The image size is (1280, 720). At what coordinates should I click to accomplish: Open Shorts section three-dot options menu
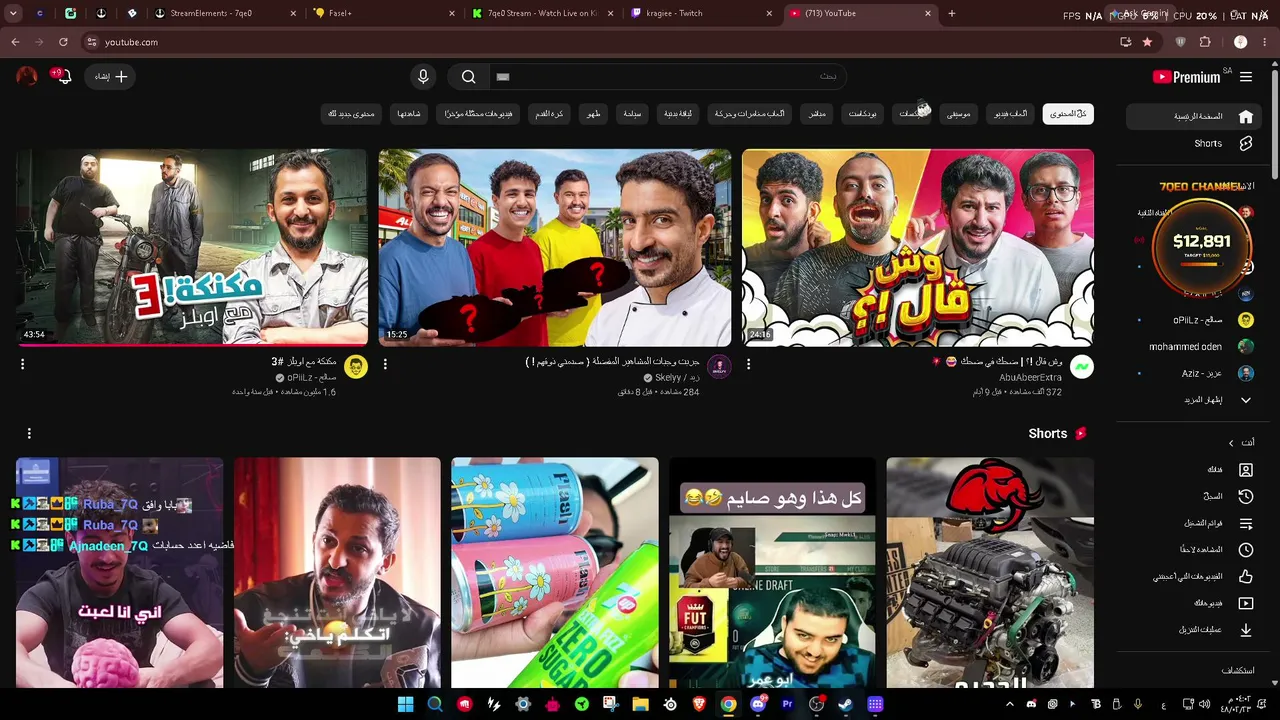coord(29,433)
